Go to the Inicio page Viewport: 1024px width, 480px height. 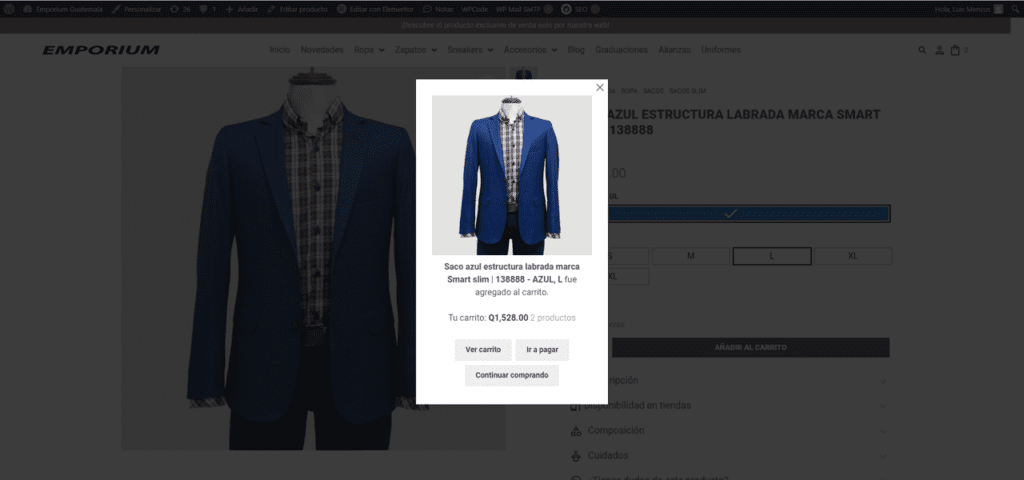point(280,50)
